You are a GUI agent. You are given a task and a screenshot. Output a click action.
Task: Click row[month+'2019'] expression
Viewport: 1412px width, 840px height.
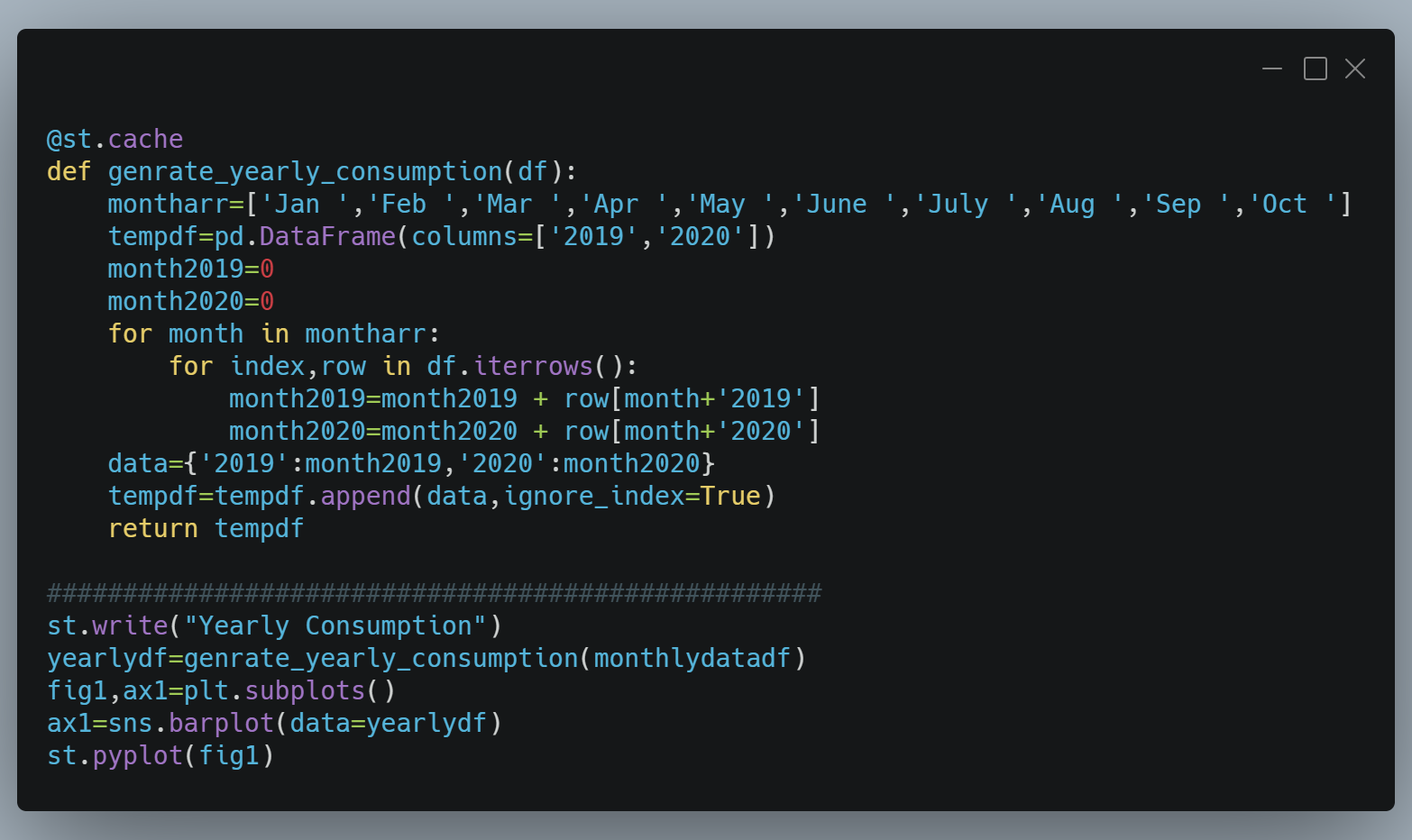pos(692,398)
